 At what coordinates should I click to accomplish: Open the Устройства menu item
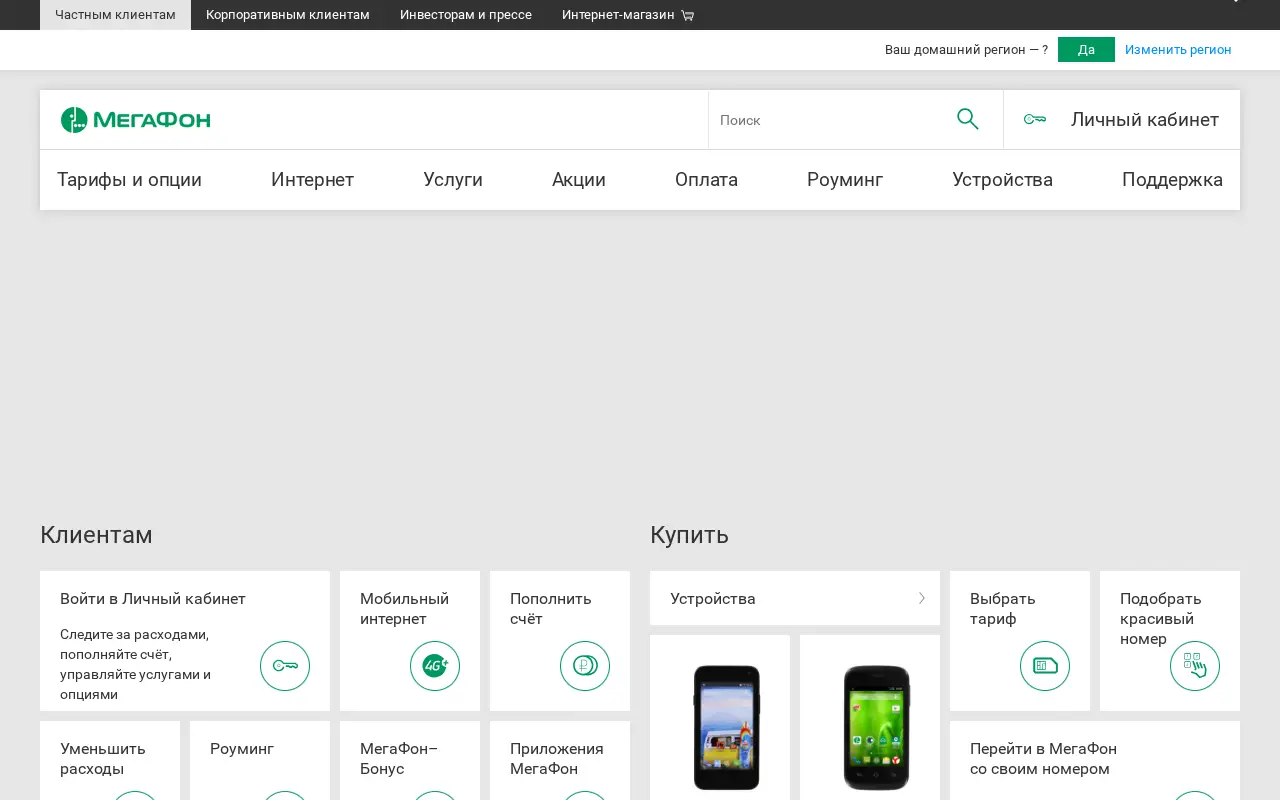(x=1002, y=180)
